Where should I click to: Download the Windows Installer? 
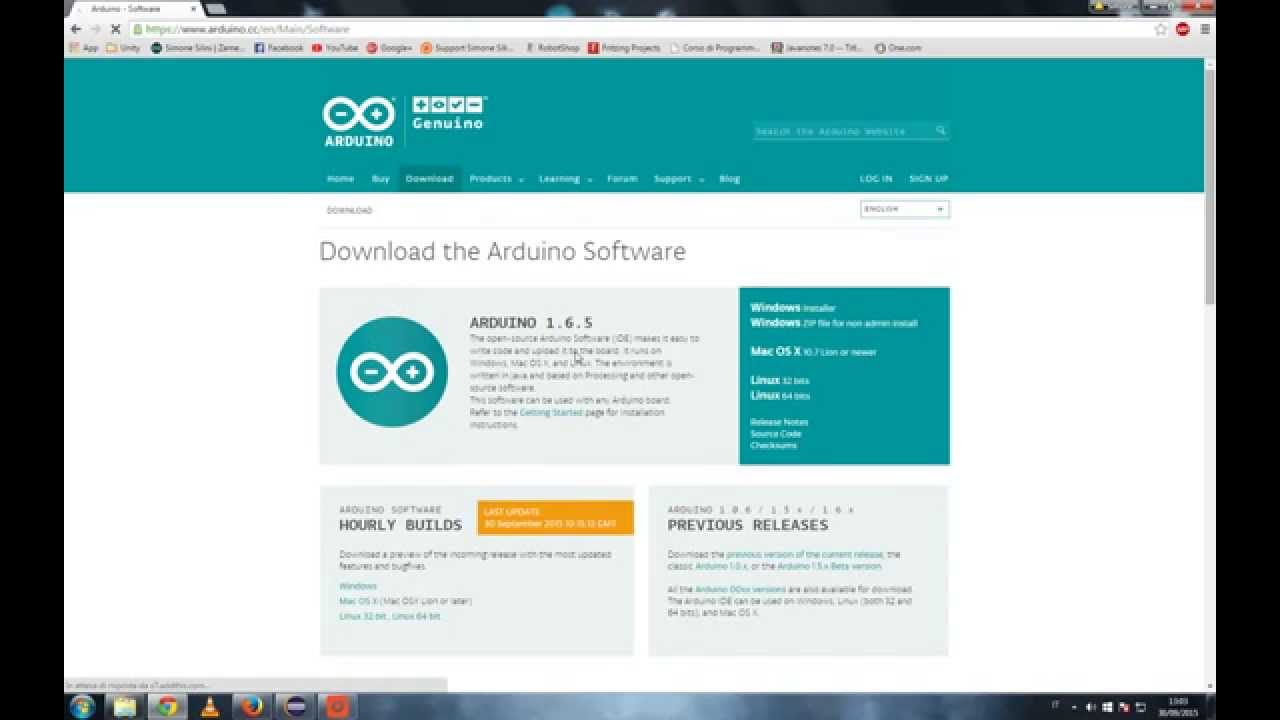tap(793, 308)
